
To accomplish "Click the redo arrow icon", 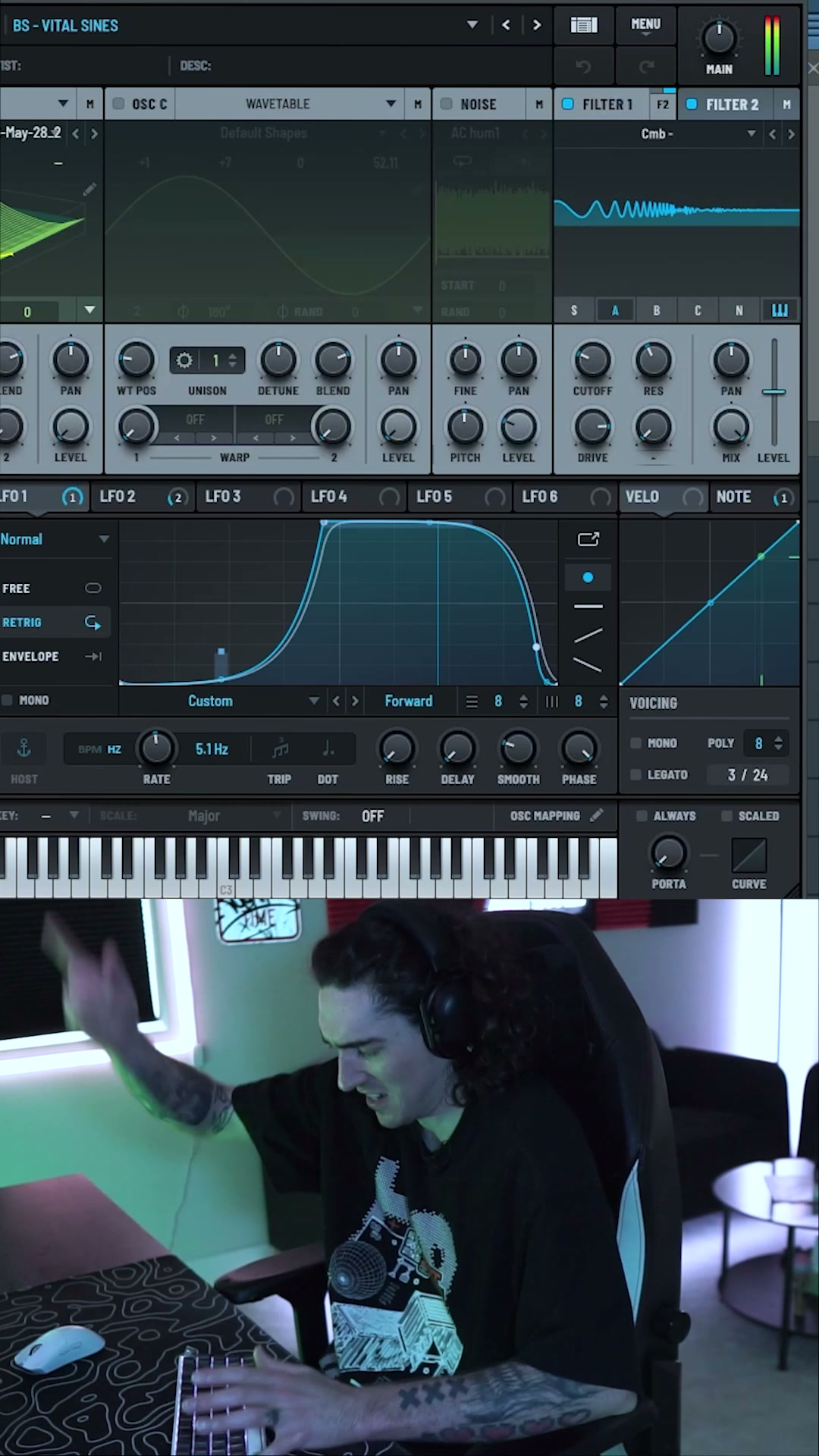I will (x=646, y=67).
